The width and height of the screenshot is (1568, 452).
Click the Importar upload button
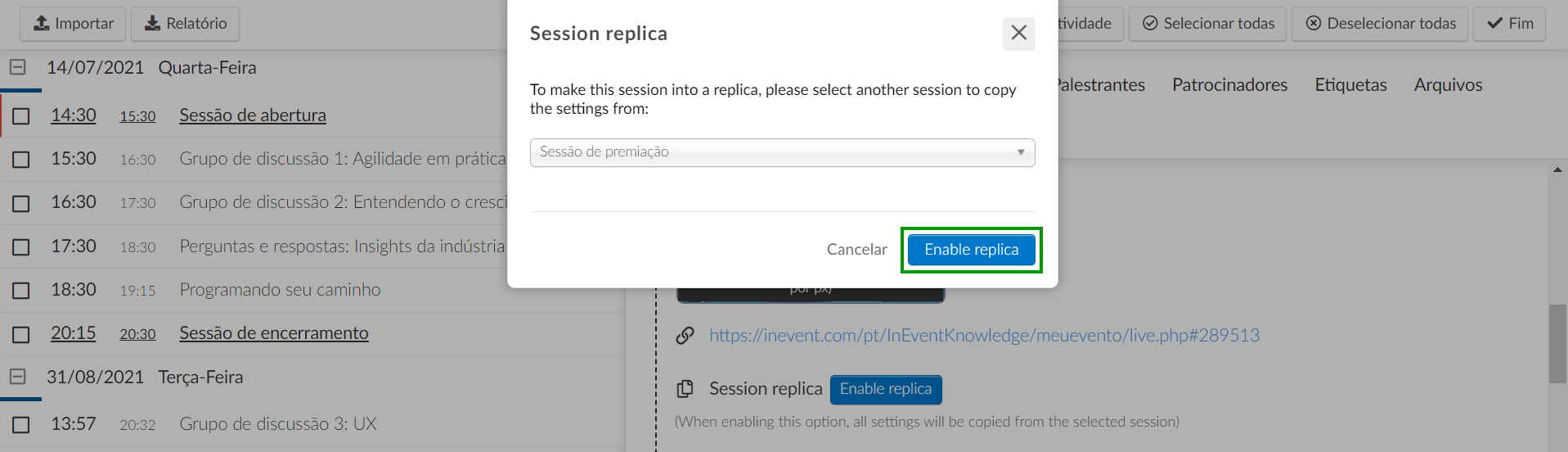click(73, 24)
